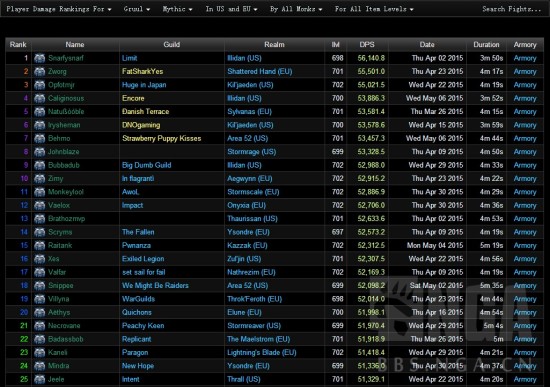The width and height of the screenshot is (550, 387).
Task: Open Armory link for Zworg
Action: click(x=525, y=72)
